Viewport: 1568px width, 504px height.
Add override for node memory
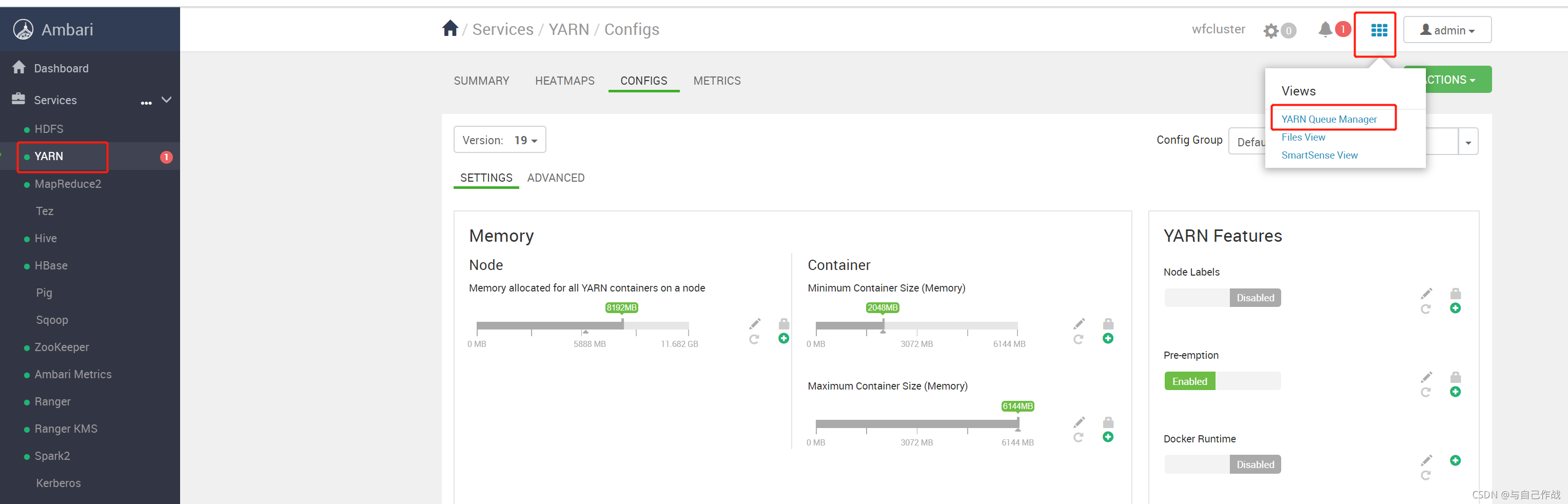(783, 338)
